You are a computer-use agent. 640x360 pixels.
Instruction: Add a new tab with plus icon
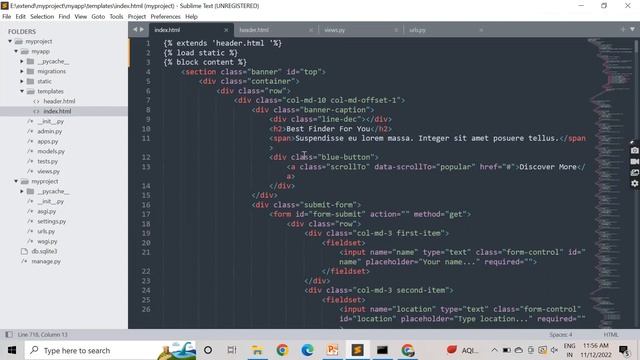click(x=623, y=29)
